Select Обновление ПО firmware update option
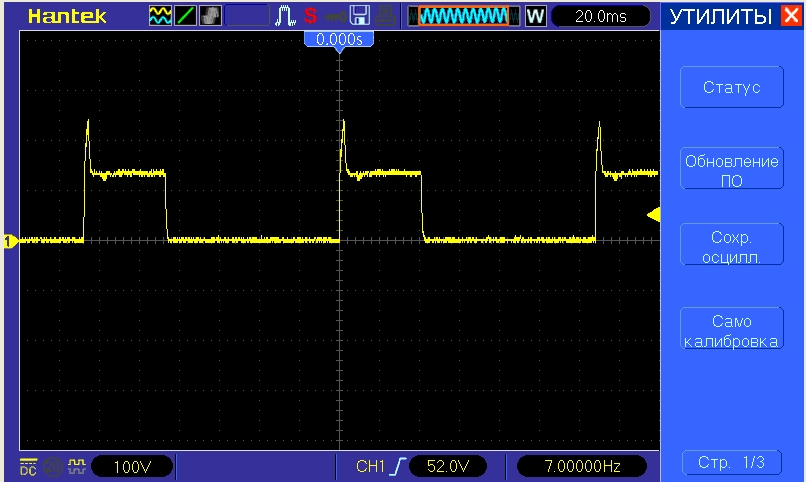The image size is (806, 482). (x=731, y=170)
